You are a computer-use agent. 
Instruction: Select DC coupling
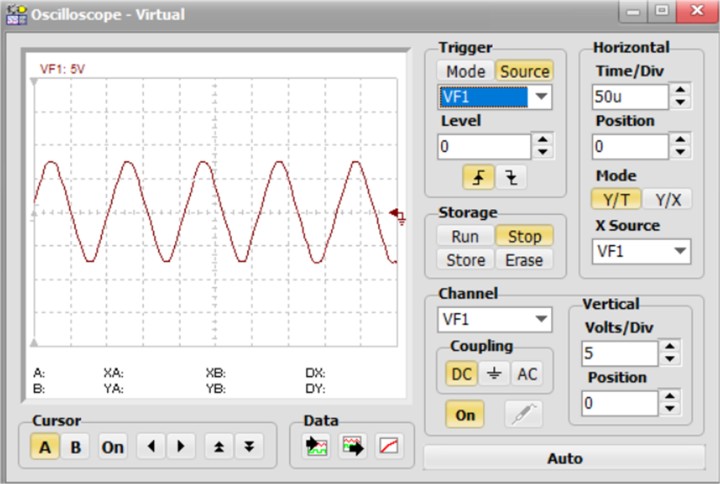click(x=461, y=374)
